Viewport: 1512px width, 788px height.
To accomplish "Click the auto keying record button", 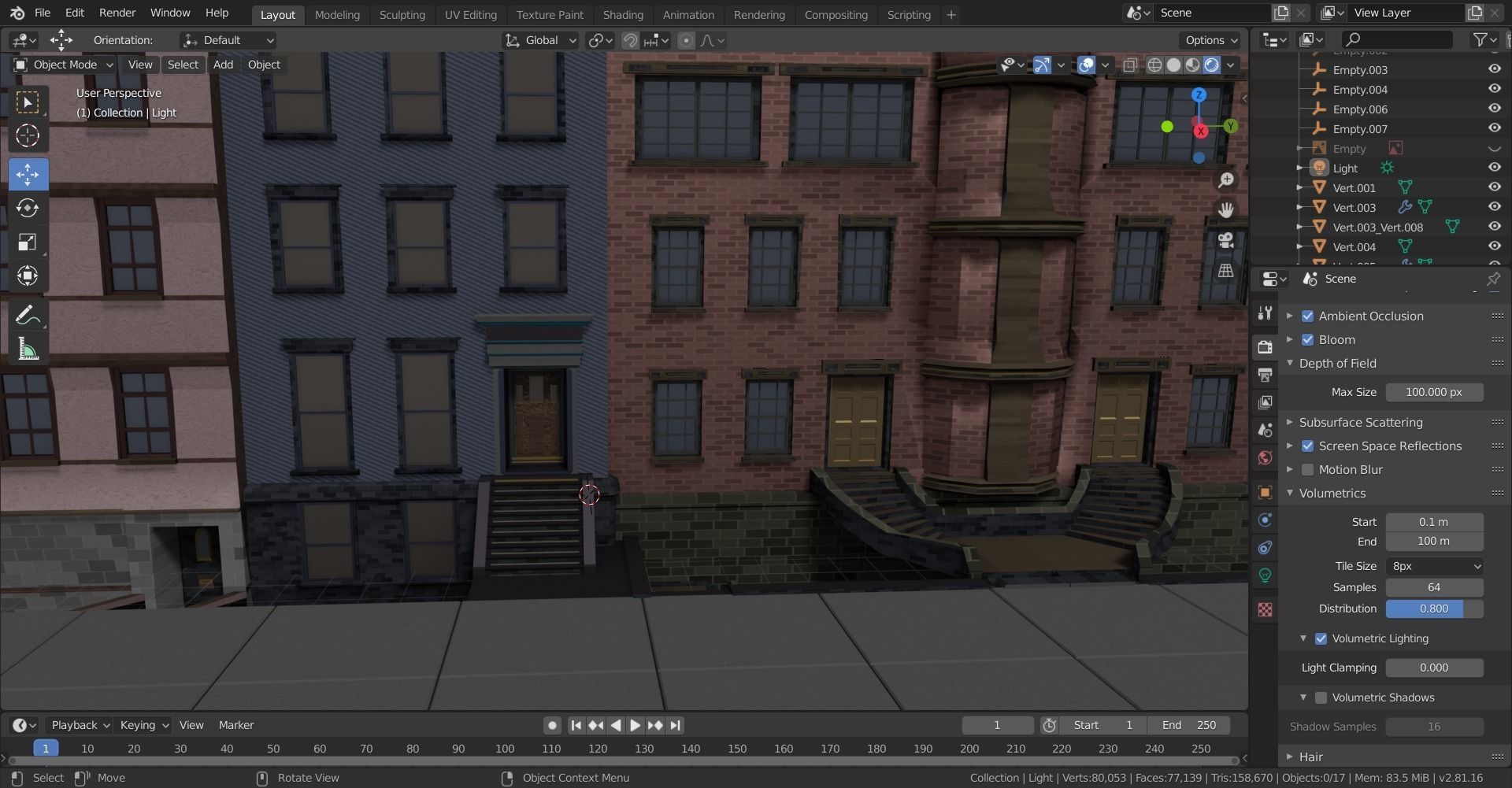I will click(x=552, y=726).
